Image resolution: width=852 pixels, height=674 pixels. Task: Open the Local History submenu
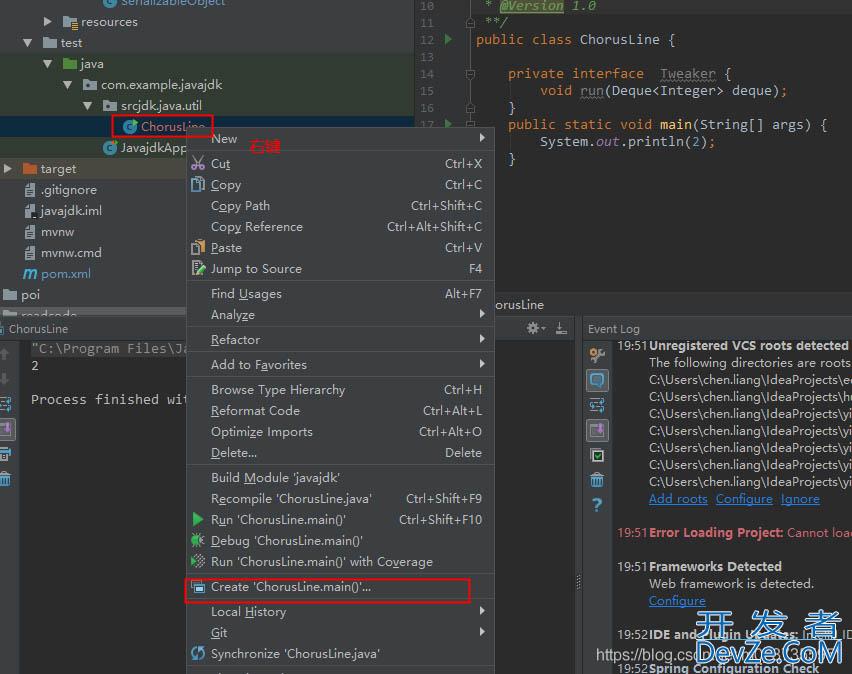[x=341, y=611]
